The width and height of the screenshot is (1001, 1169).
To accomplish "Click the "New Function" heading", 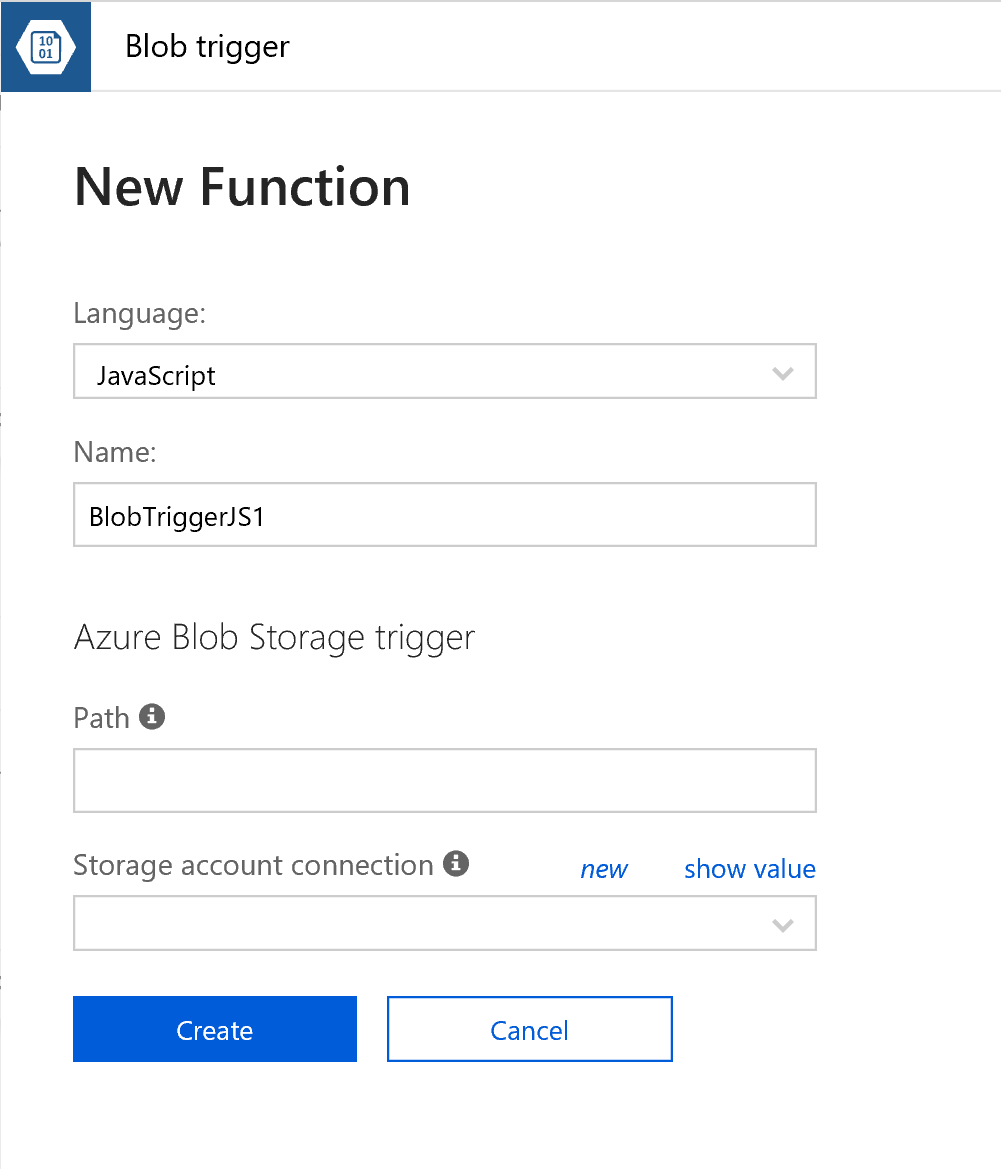I will [242, 187].
